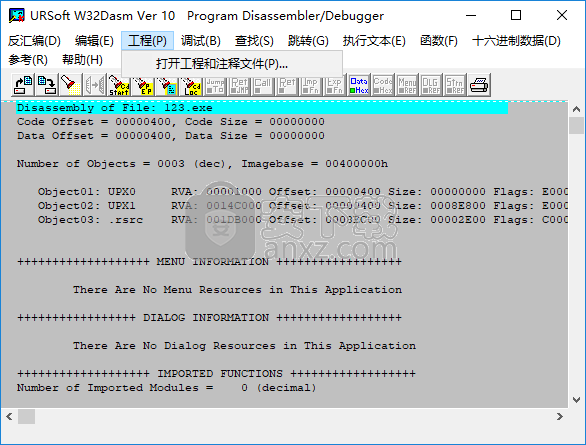Open the Strn Ref string references icon
Image resolution: width=586 pixels, height=445 pixels.
tap(454, 85)
